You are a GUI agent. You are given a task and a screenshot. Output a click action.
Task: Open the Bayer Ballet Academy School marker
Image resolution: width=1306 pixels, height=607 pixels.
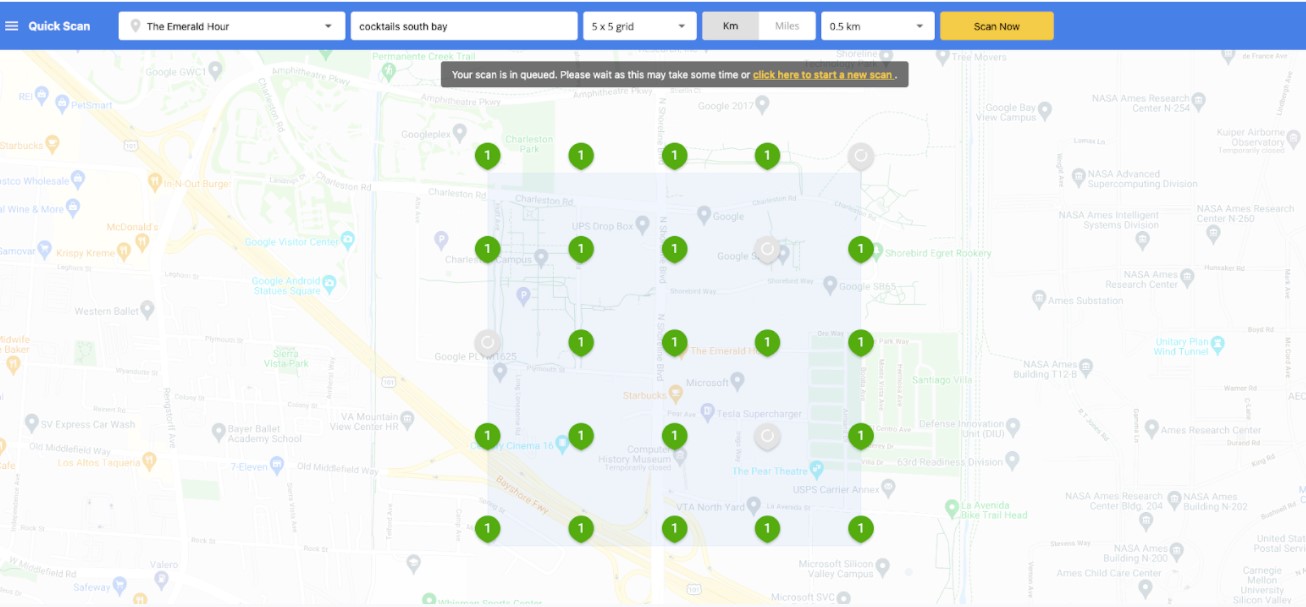tap(219, 432)
